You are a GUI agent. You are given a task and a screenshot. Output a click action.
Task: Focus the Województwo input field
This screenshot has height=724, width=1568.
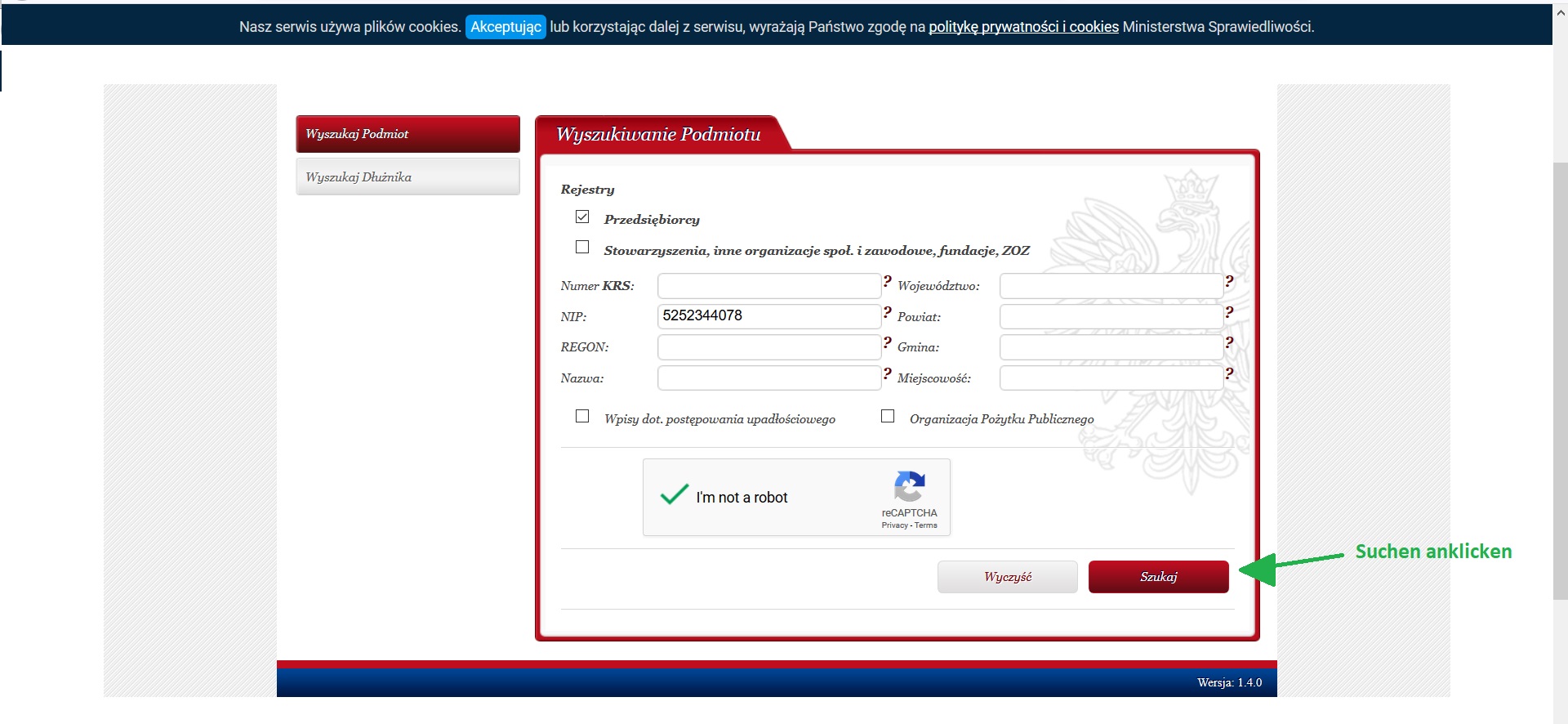[1111, 286]
